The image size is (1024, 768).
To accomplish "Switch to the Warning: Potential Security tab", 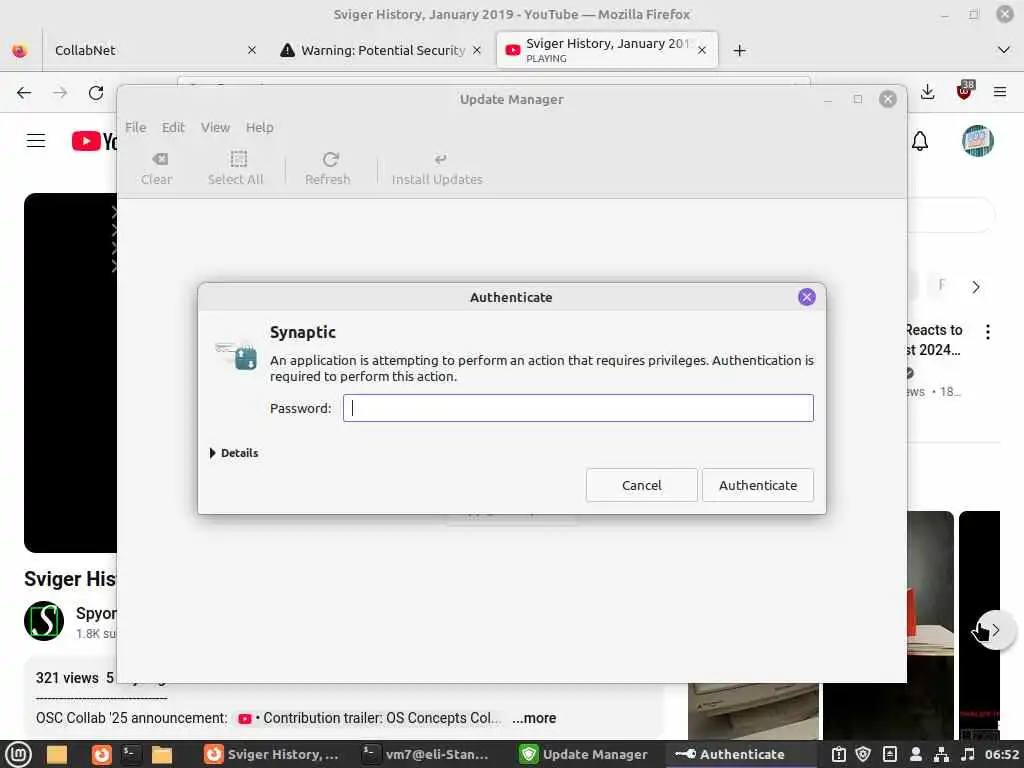I will click(x=381, y=50).
